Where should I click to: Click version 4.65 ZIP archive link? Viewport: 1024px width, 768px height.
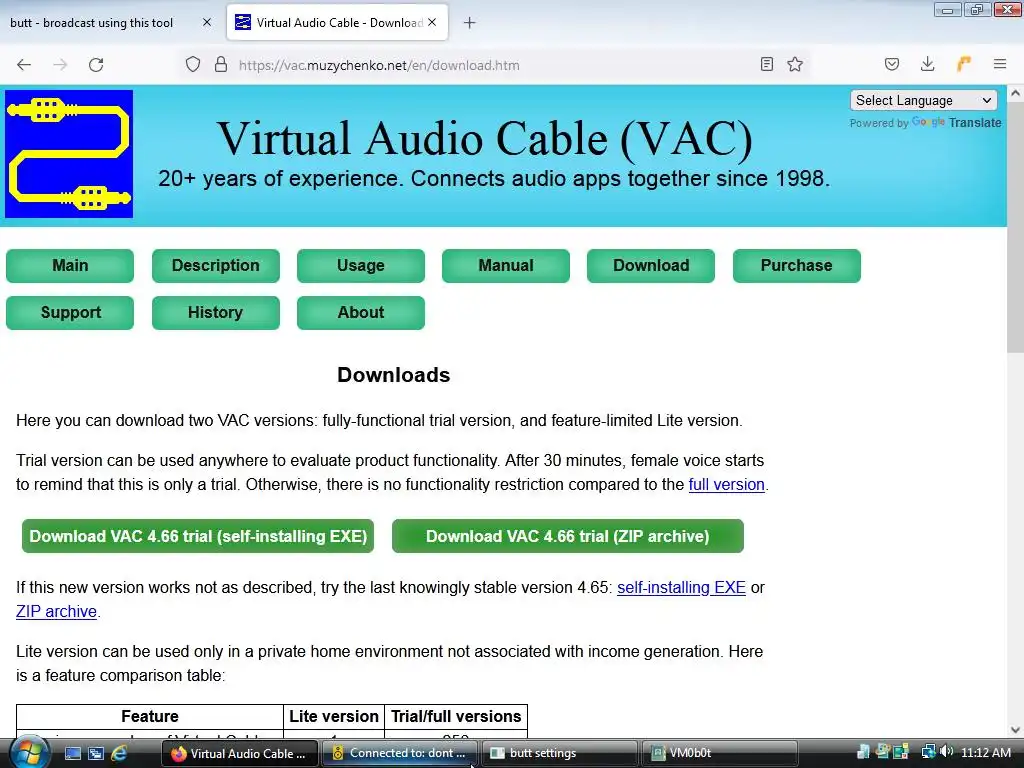tap(56, 612)
